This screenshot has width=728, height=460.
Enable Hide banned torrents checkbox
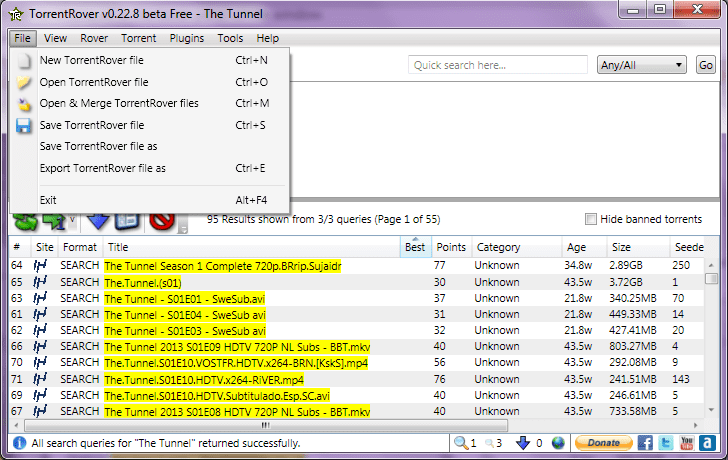click(x=591, y=219)
